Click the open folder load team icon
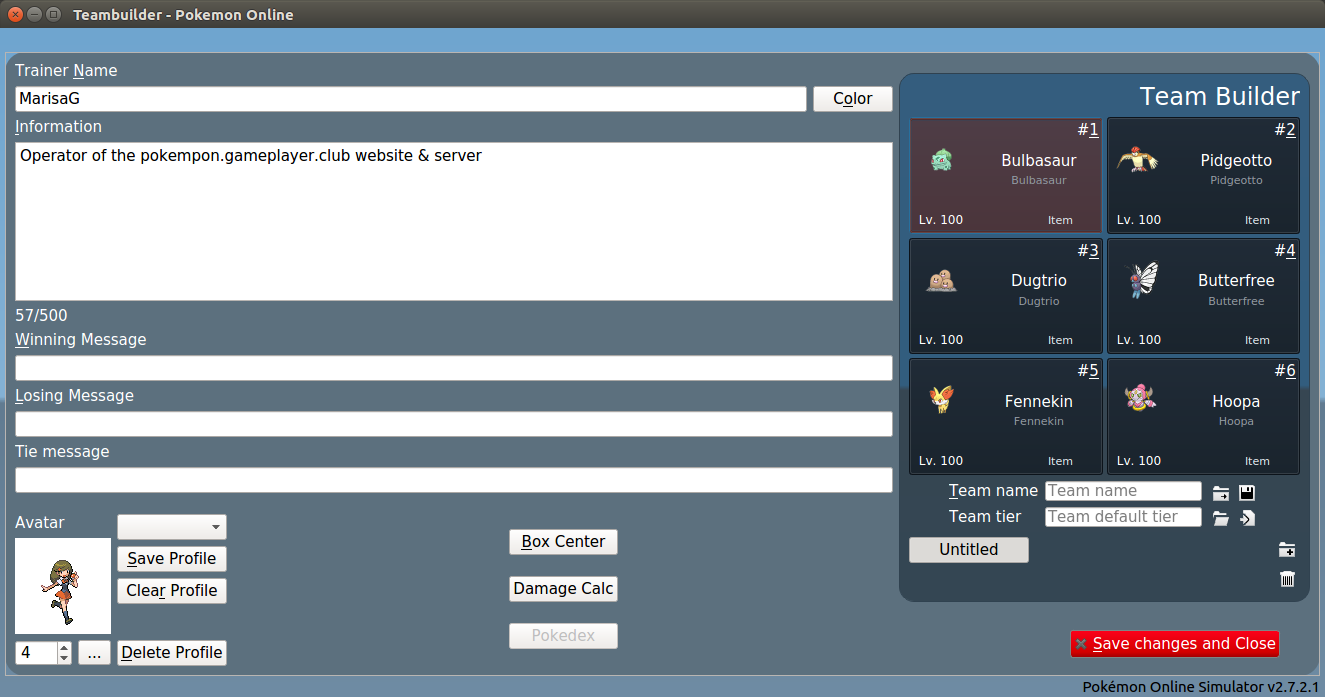Screen dimensions: 1325x697 [x=1221, y=518]
